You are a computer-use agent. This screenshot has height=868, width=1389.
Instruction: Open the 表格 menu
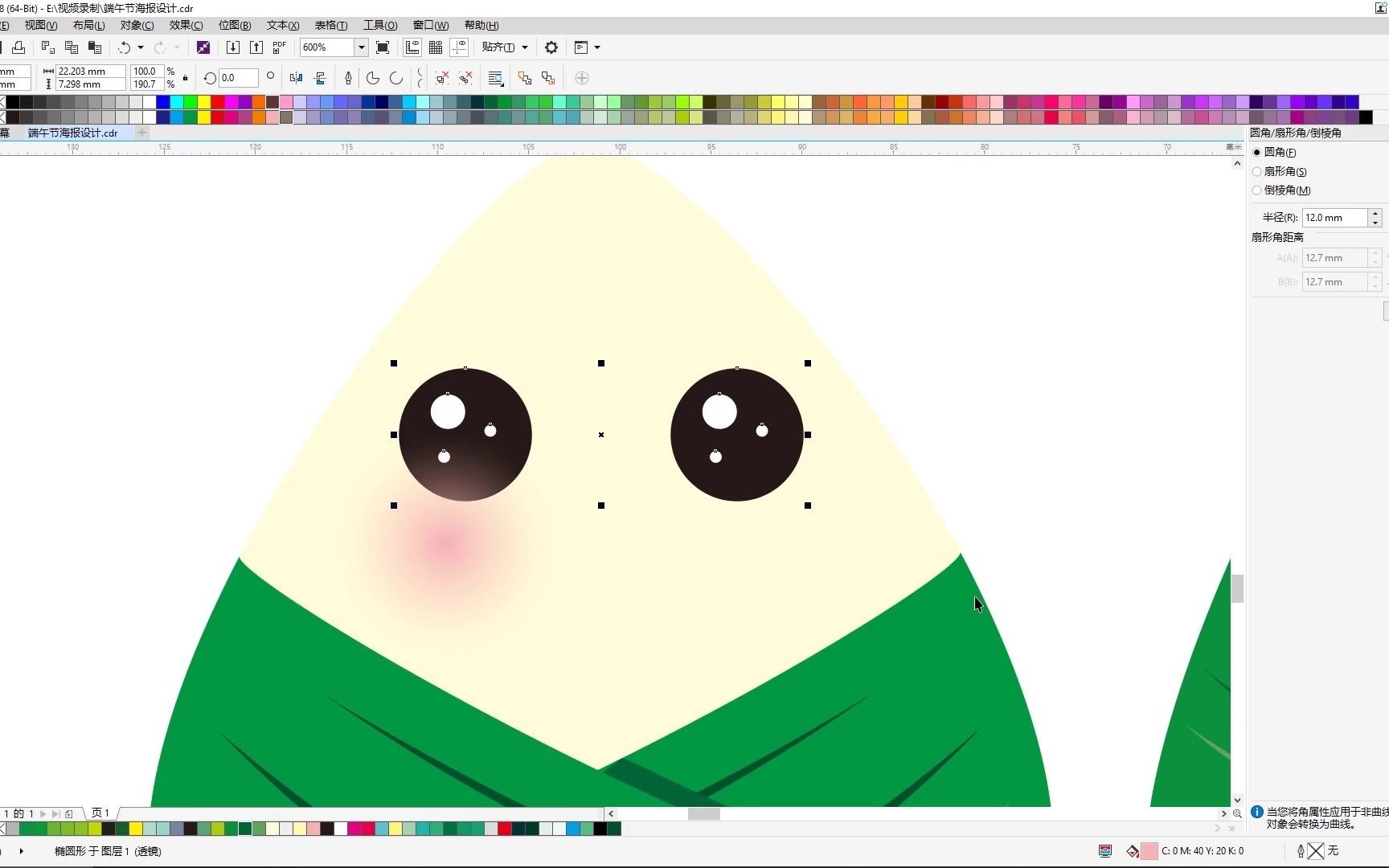(331, 25)
